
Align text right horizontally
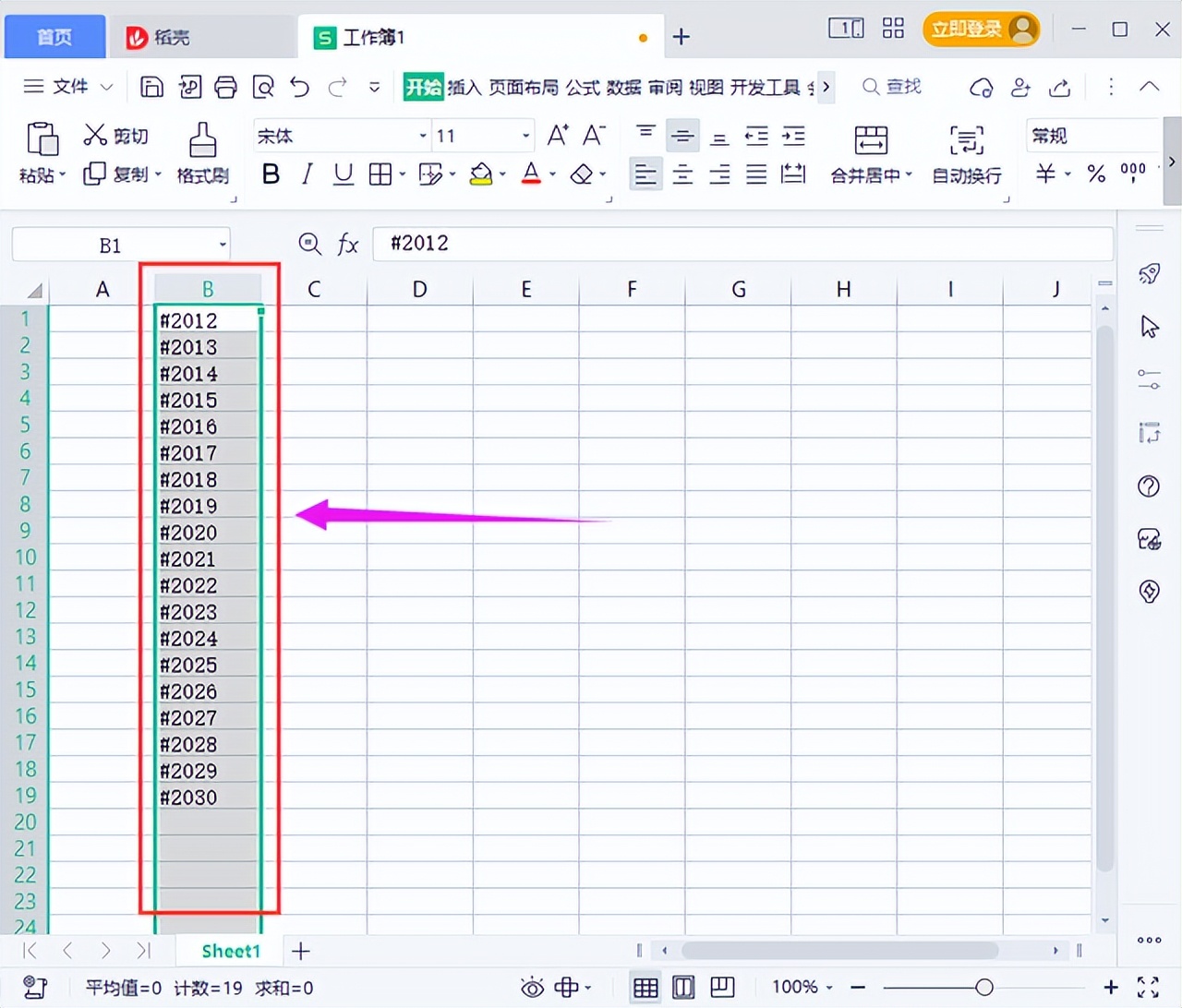click(x=719, y=174)
